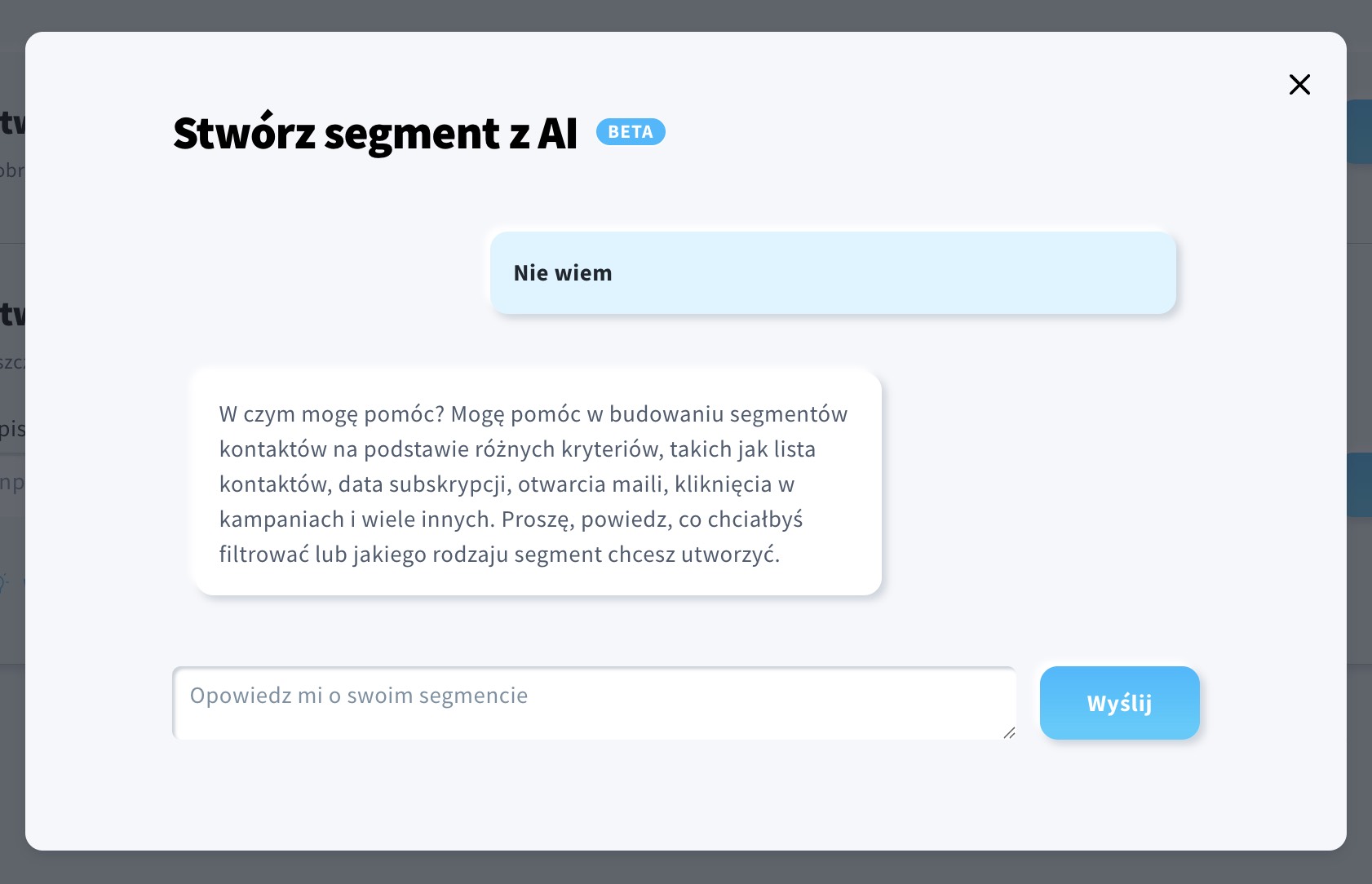Click the BETA badge next to the title

pyautogui.click(x=630, y=131)
